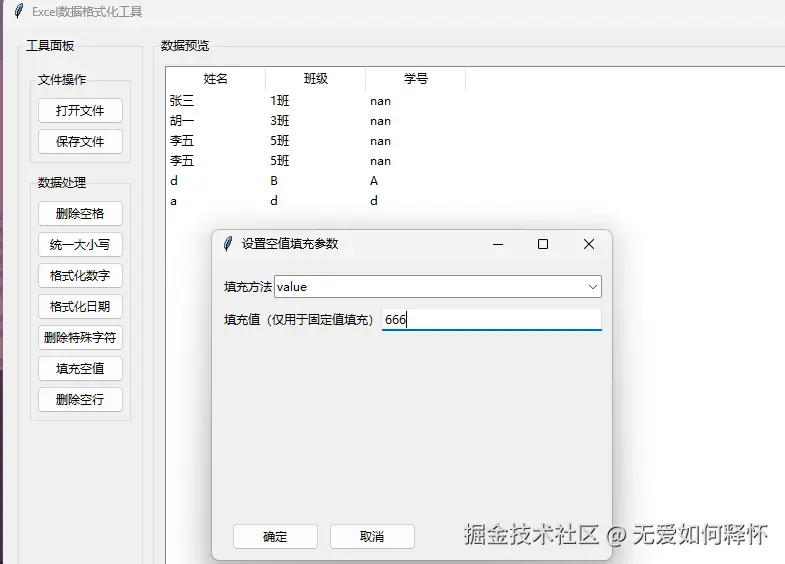Click the 删除特殊字符 button
The image size is (785, 564).
point(80,338)
